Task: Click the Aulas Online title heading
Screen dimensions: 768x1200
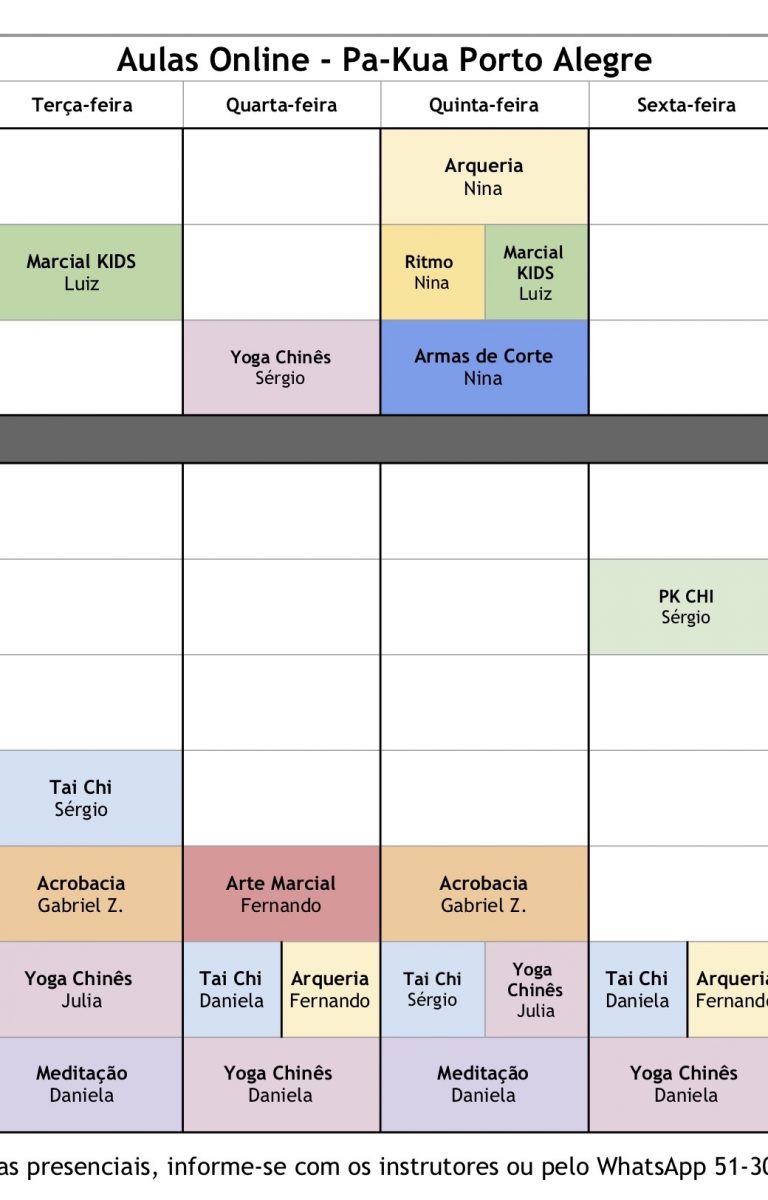Action: (x=384, y=60)
